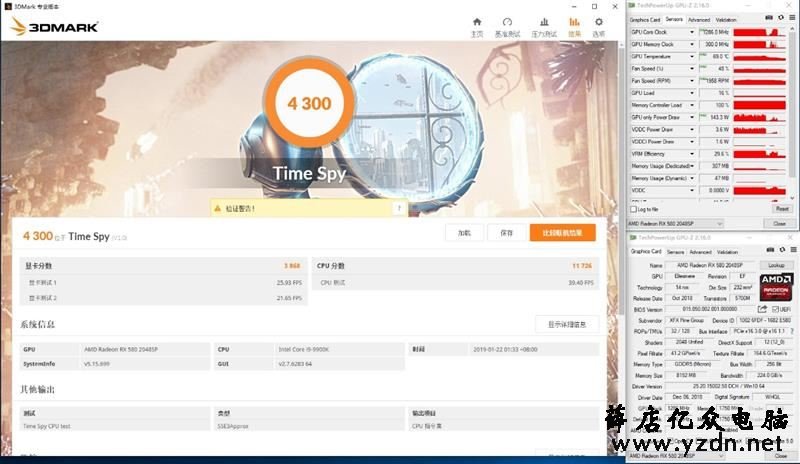Open GPU Core Clock sensor dropdown
This screenshot has width=800, height=464.
(692, 32)
